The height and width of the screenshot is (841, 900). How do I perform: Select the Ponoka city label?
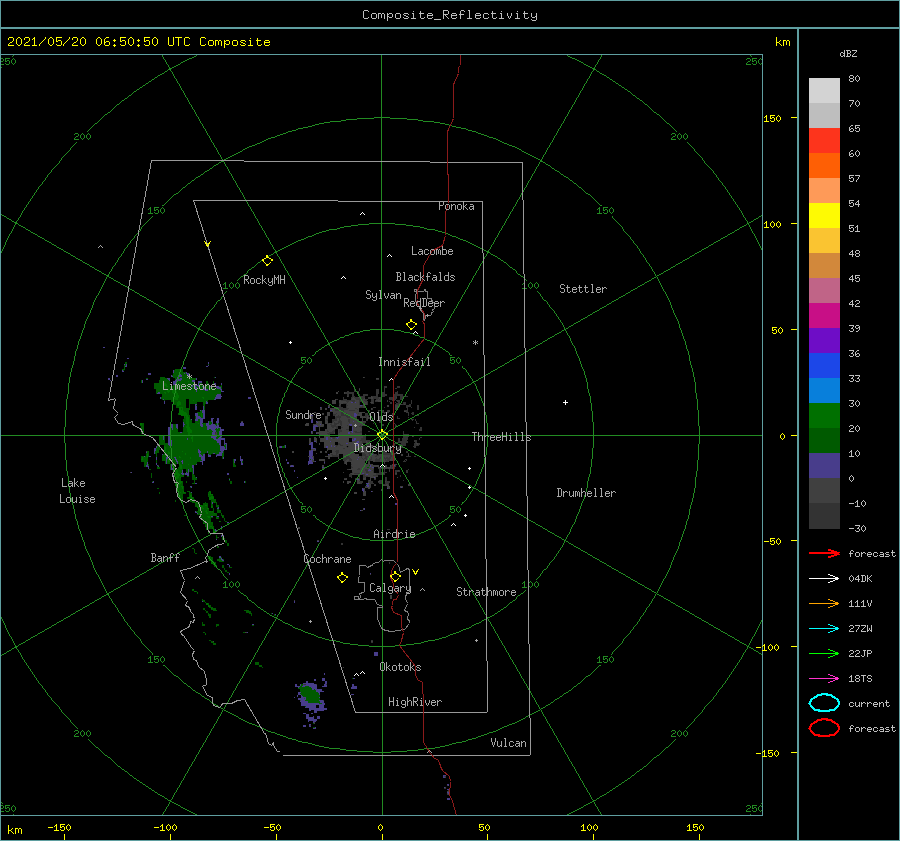[456, 206]
